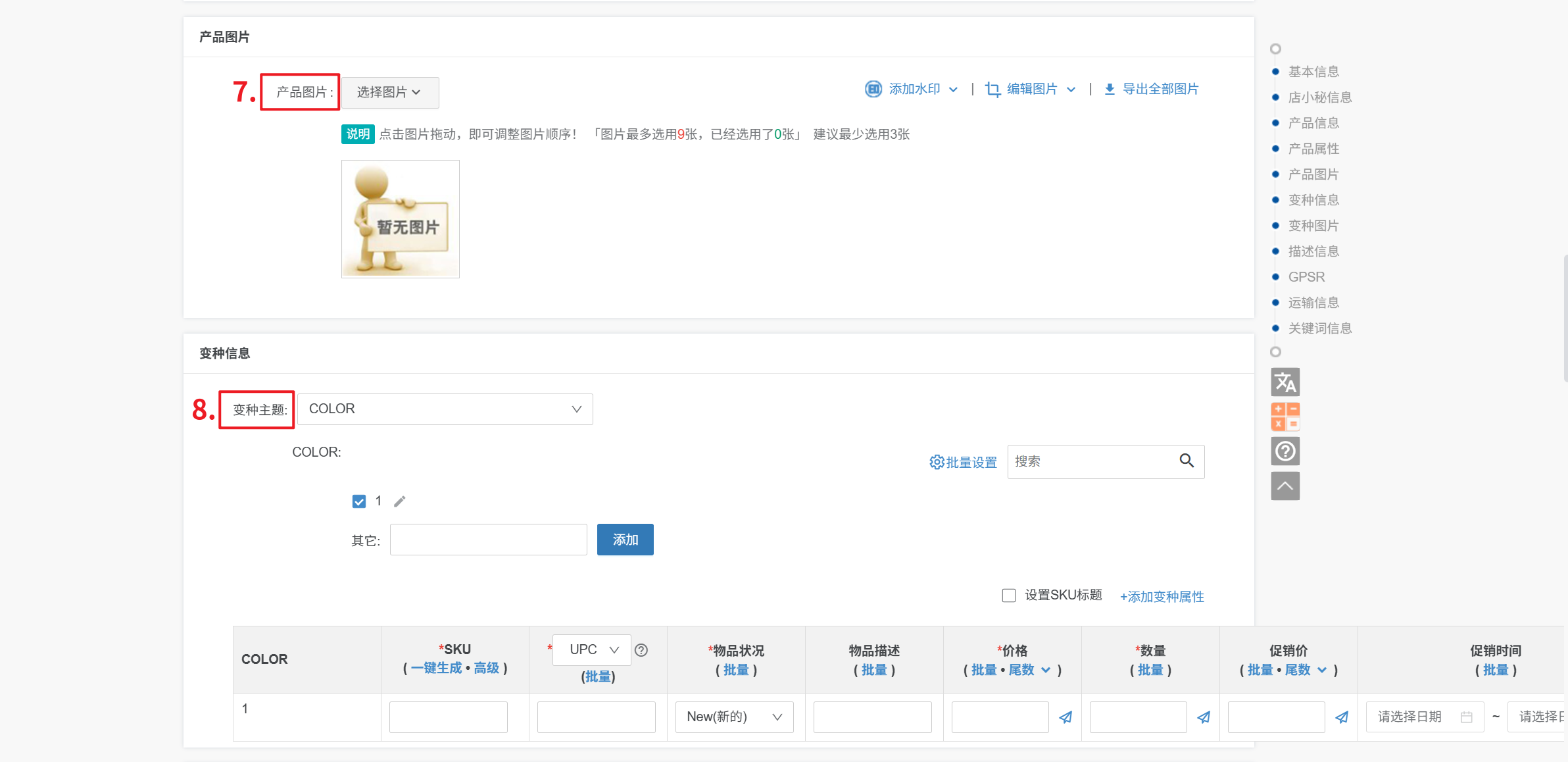
Task: Click the help question mark sidebar icon
Action: tap(1285, 451)
